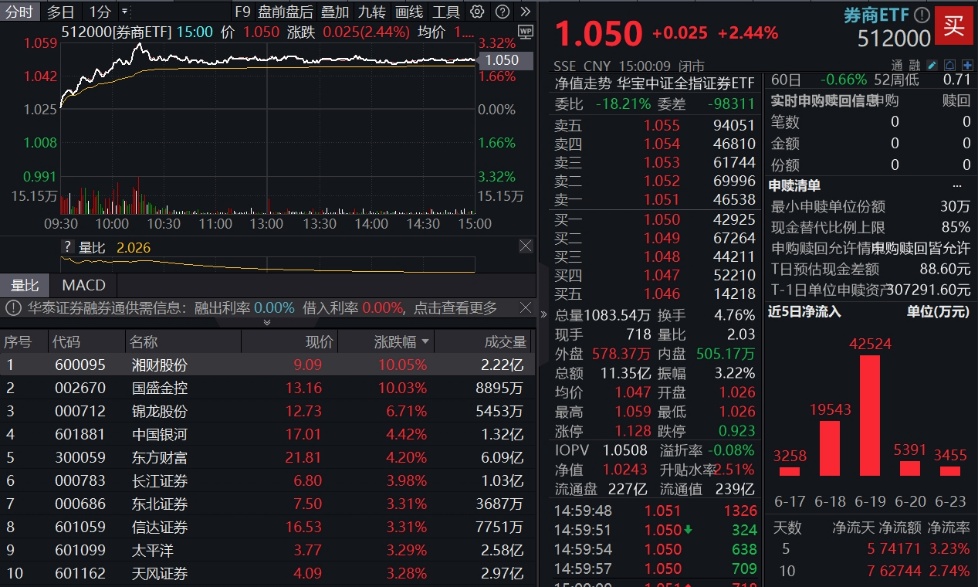Click the 通 badge
Image resolution: width=978 pixels, height=587 pixels.
(897, 65)
